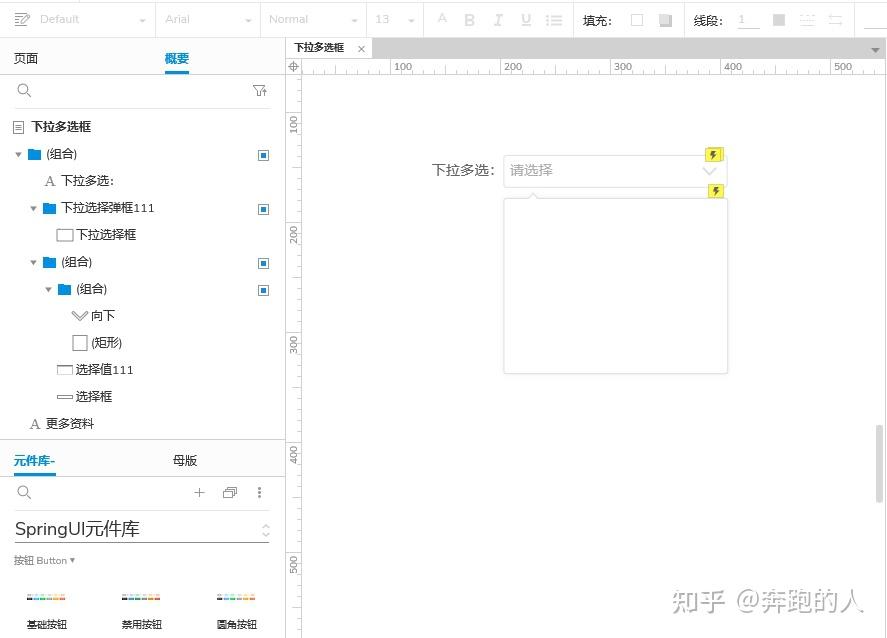Select the 下拉多选框 page in outline
Screen dimensions: 887x638
[61, 127]
